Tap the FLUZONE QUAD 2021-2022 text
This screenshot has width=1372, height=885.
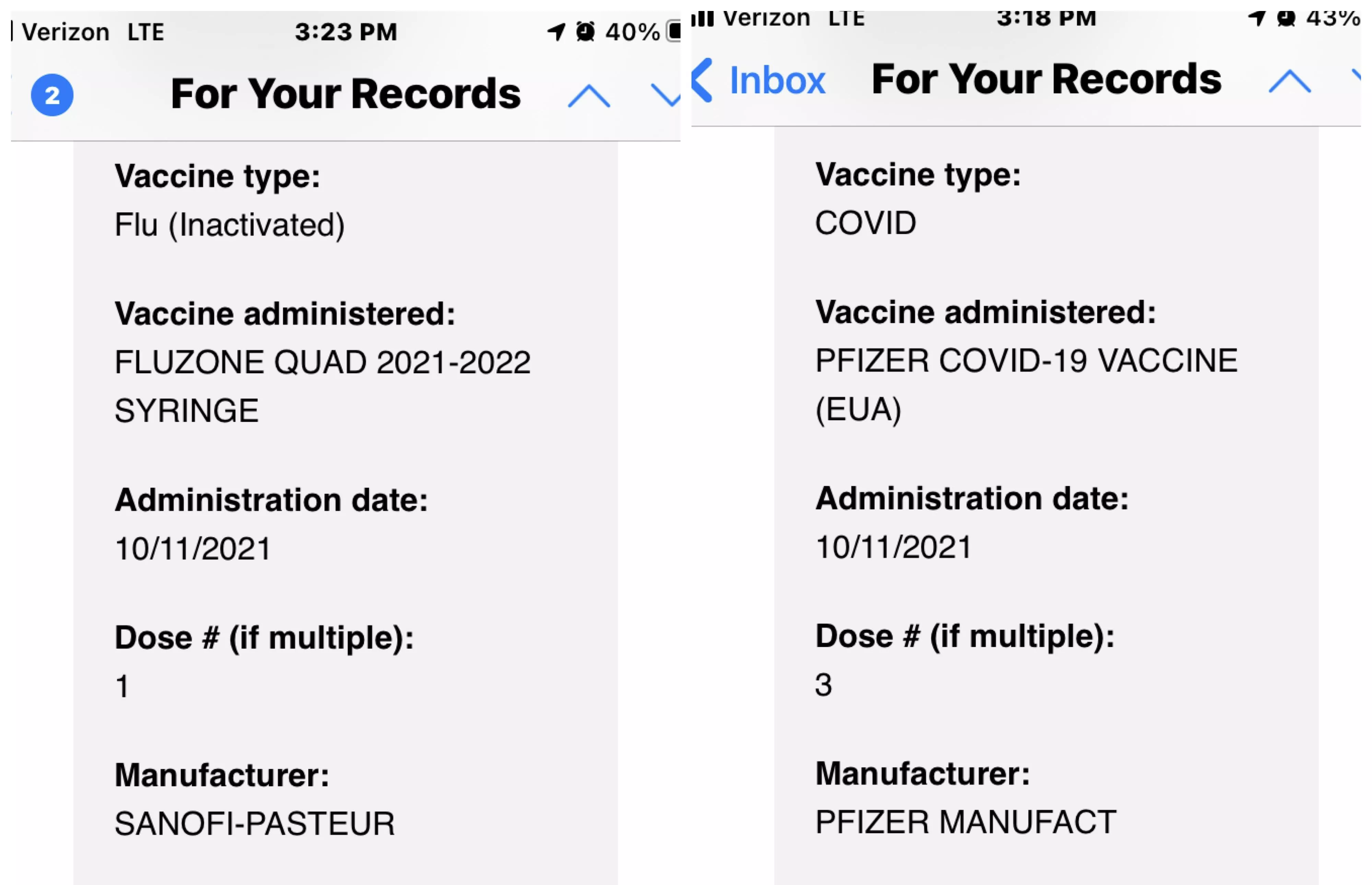[x=322, y=363]
